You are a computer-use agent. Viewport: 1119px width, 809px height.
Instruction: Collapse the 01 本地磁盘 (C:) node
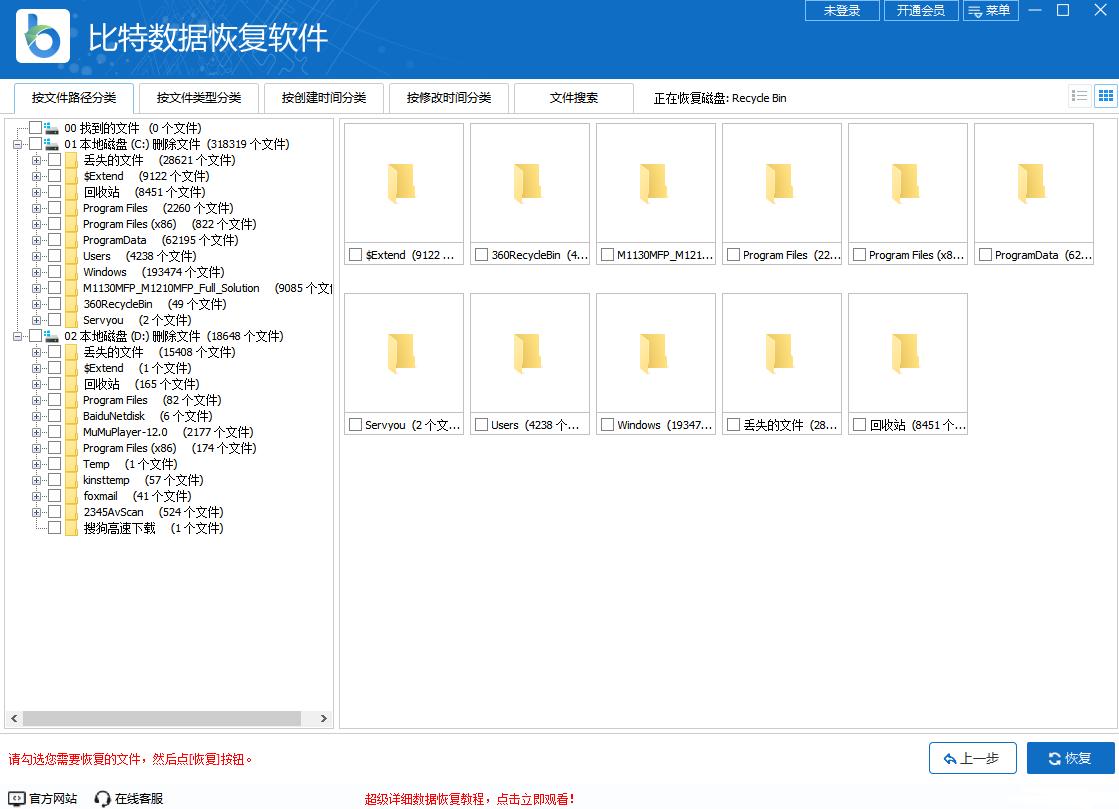coord(16,144)
